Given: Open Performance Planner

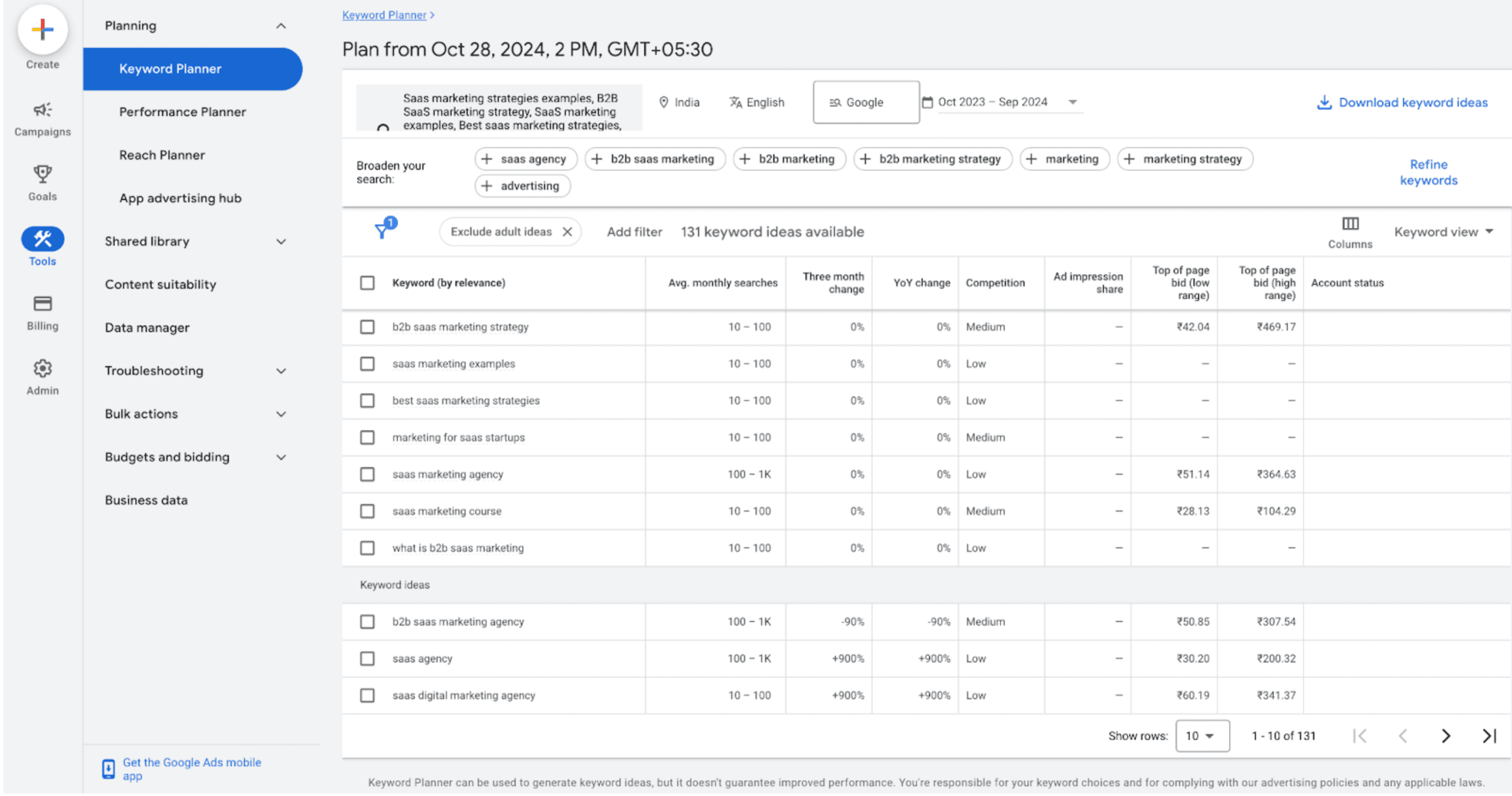Looking at the screenshot, I should (x=183, y=112).
